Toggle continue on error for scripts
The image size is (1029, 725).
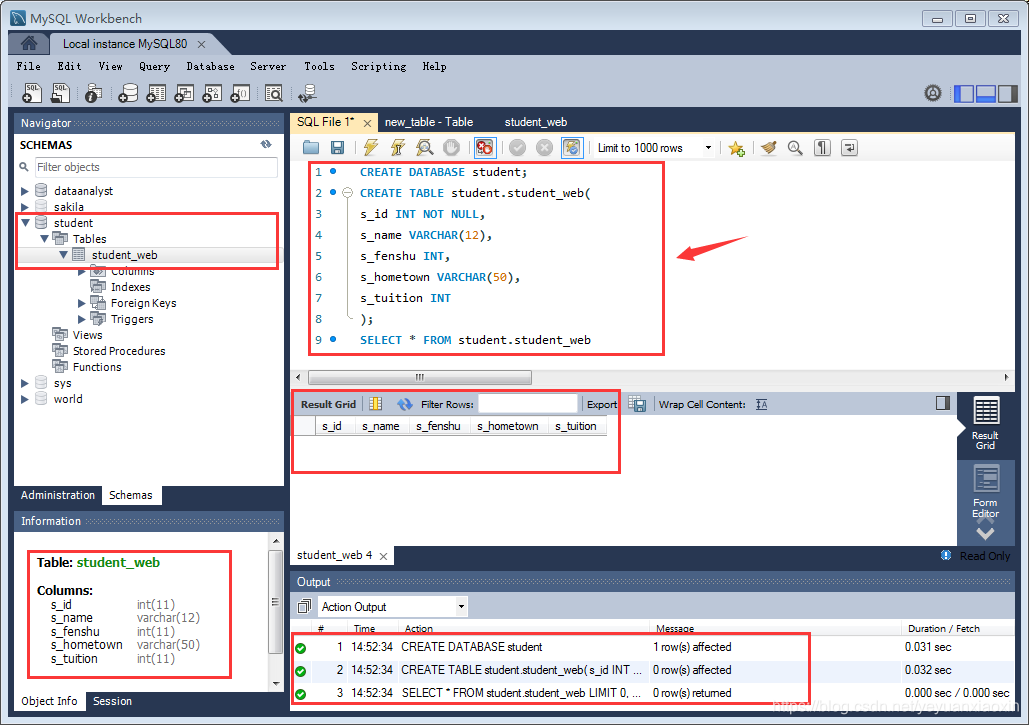[x=485, y=148]
